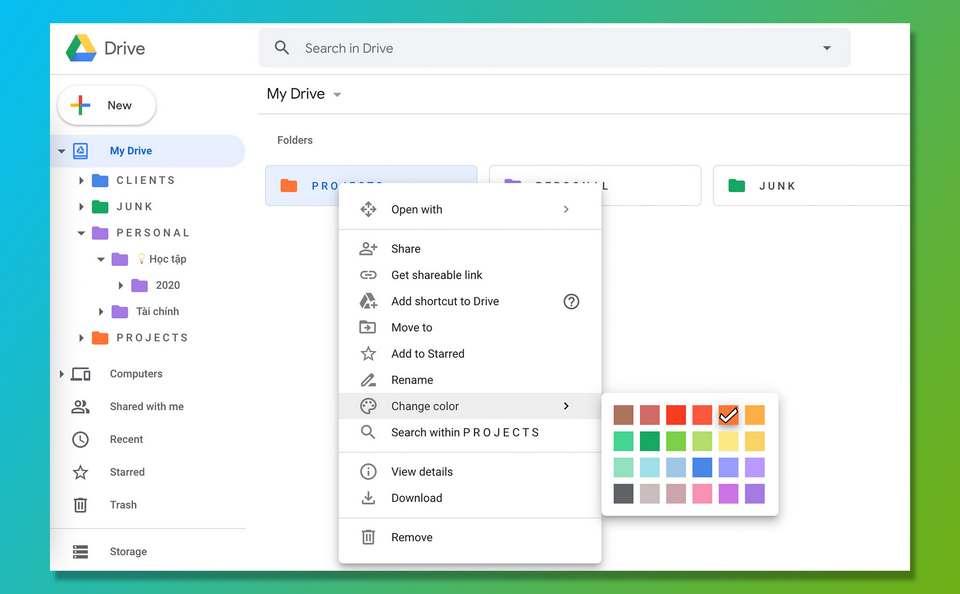Click the Recent clock icon in sidebar

pyautogui.click(x=81, y=439)
